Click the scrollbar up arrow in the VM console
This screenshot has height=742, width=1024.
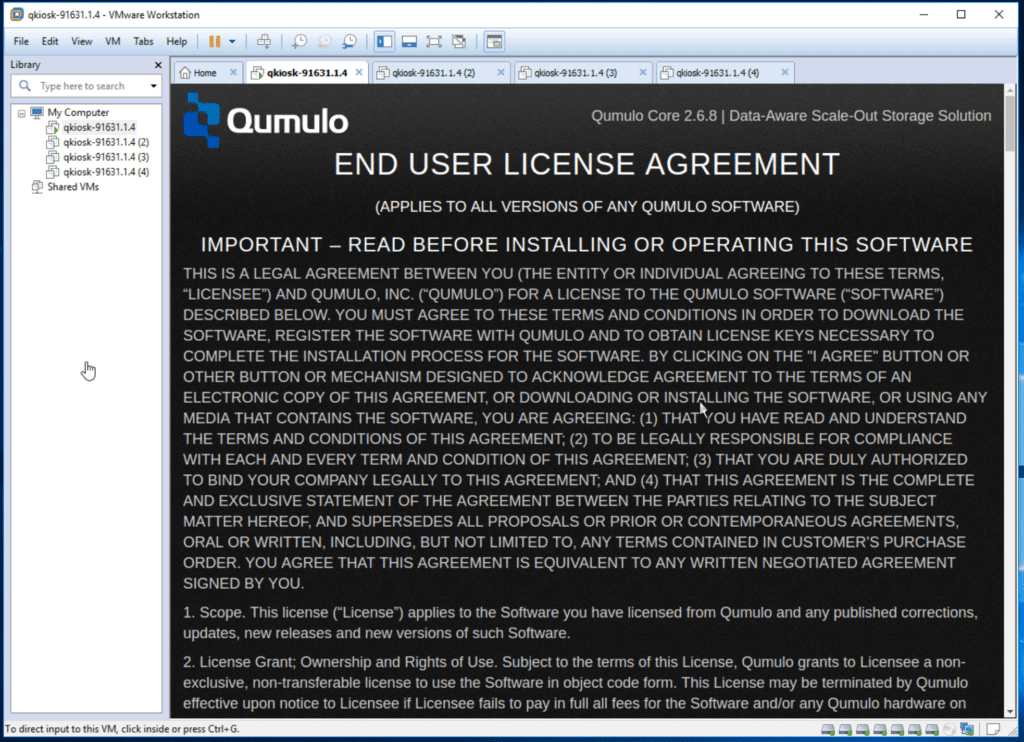(1010, 89)
